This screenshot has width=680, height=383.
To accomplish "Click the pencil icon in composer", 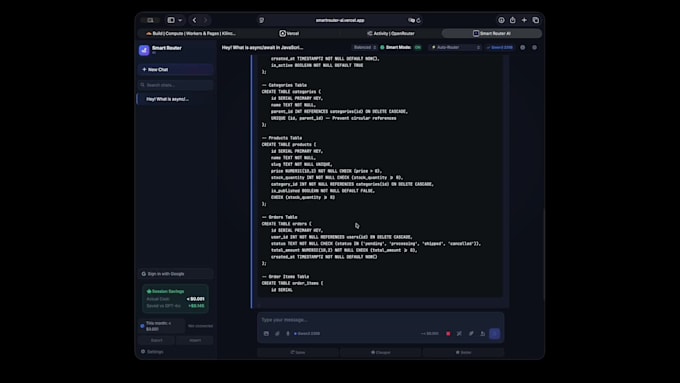I will [471, 334].
